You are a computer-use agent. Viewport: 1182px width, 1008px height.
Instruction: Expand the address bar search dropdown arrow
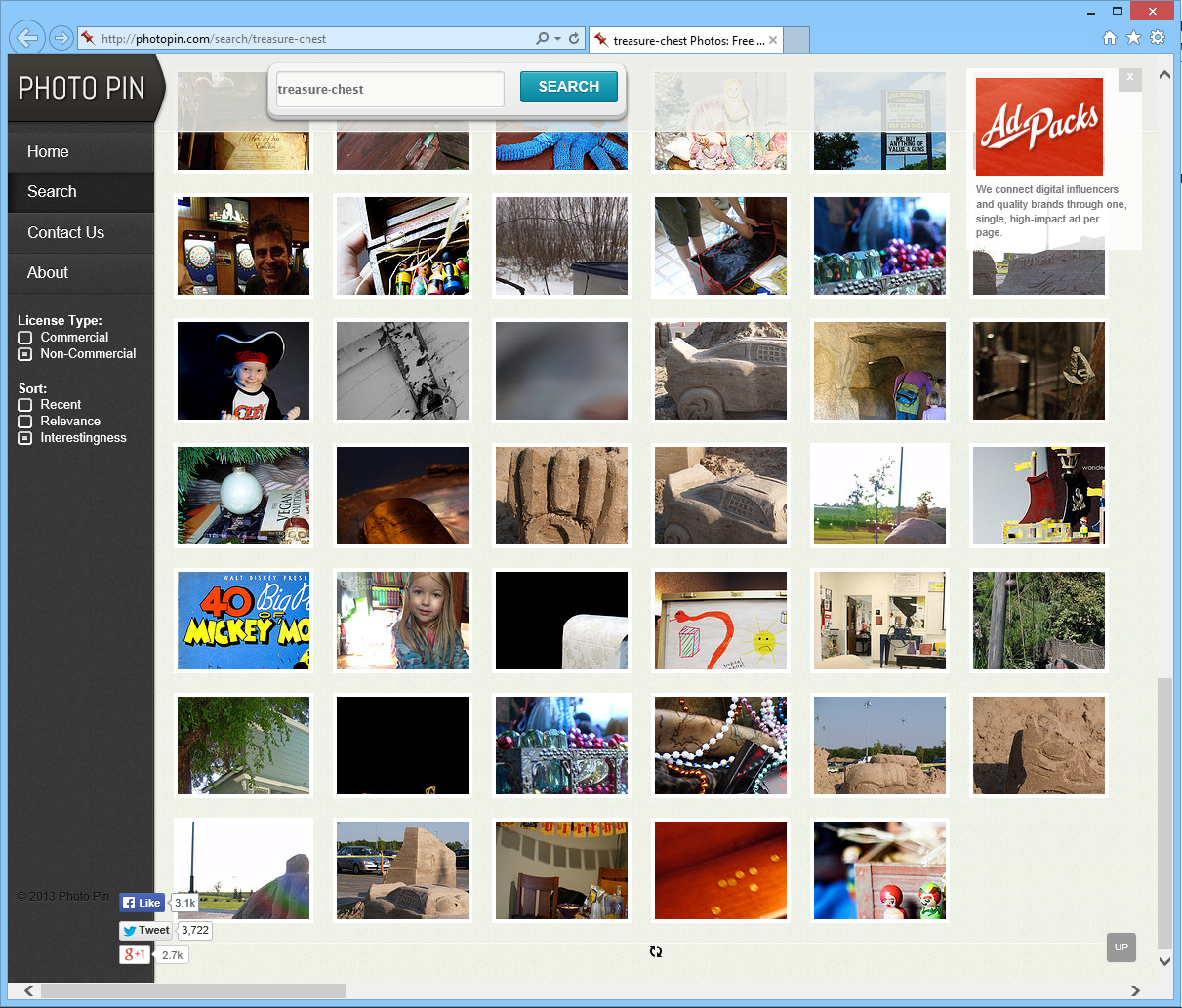tap(557, 39)
